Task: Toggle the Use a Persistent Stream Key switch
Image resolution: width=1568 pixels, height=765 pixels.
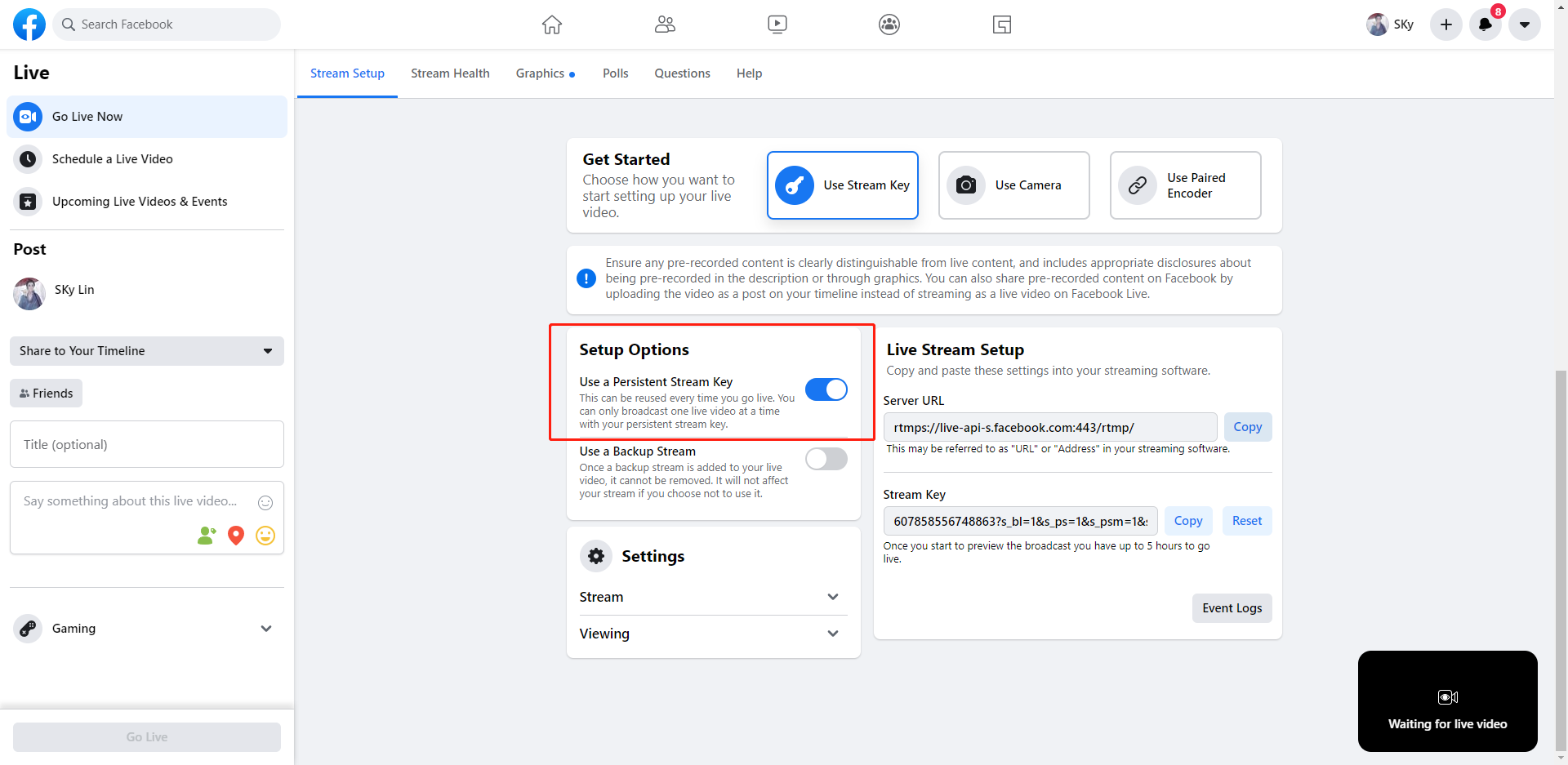Action: (826, 389)
